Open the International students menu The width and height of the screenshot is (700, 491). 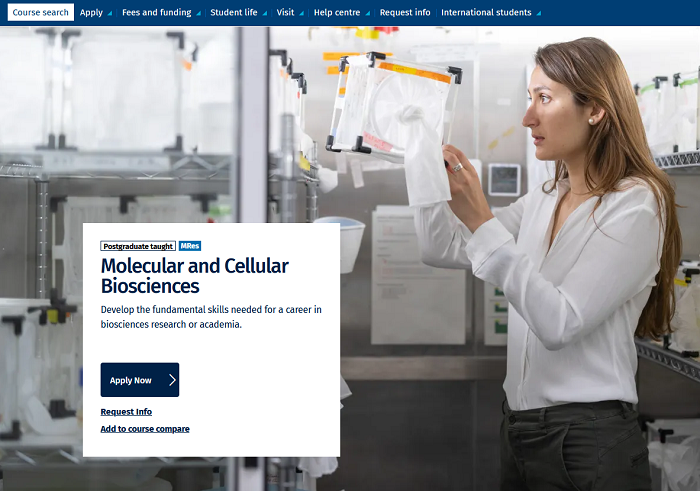click(486, 12)
